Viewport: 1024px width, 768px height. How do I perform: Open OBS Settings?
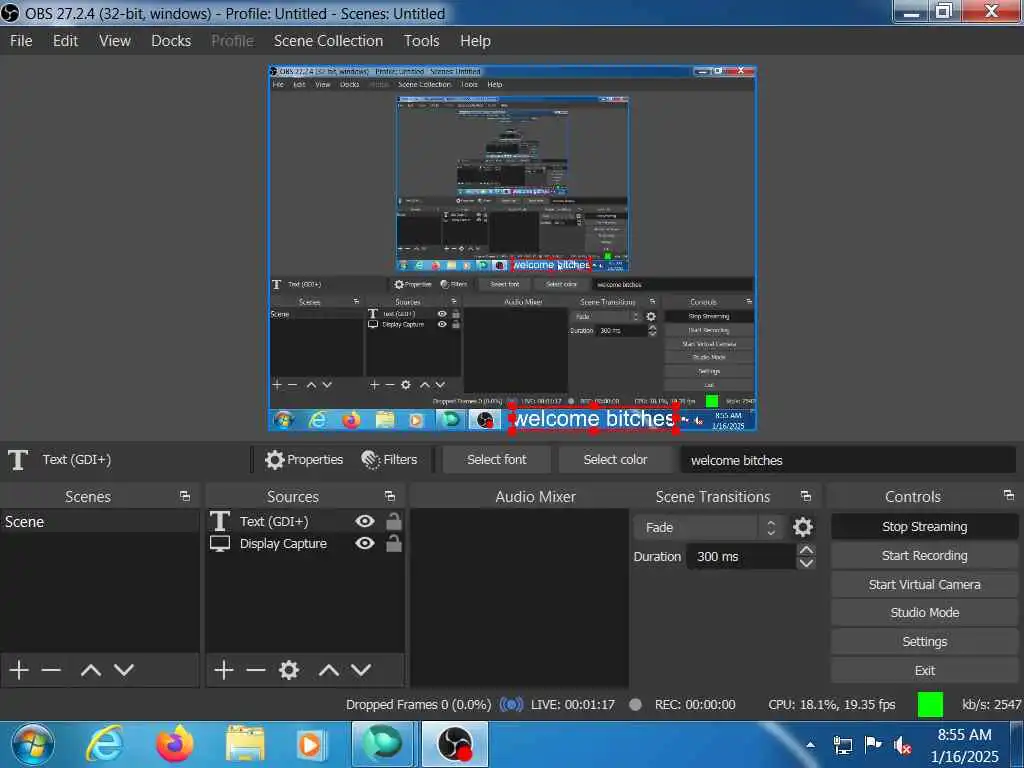point(924,641)
